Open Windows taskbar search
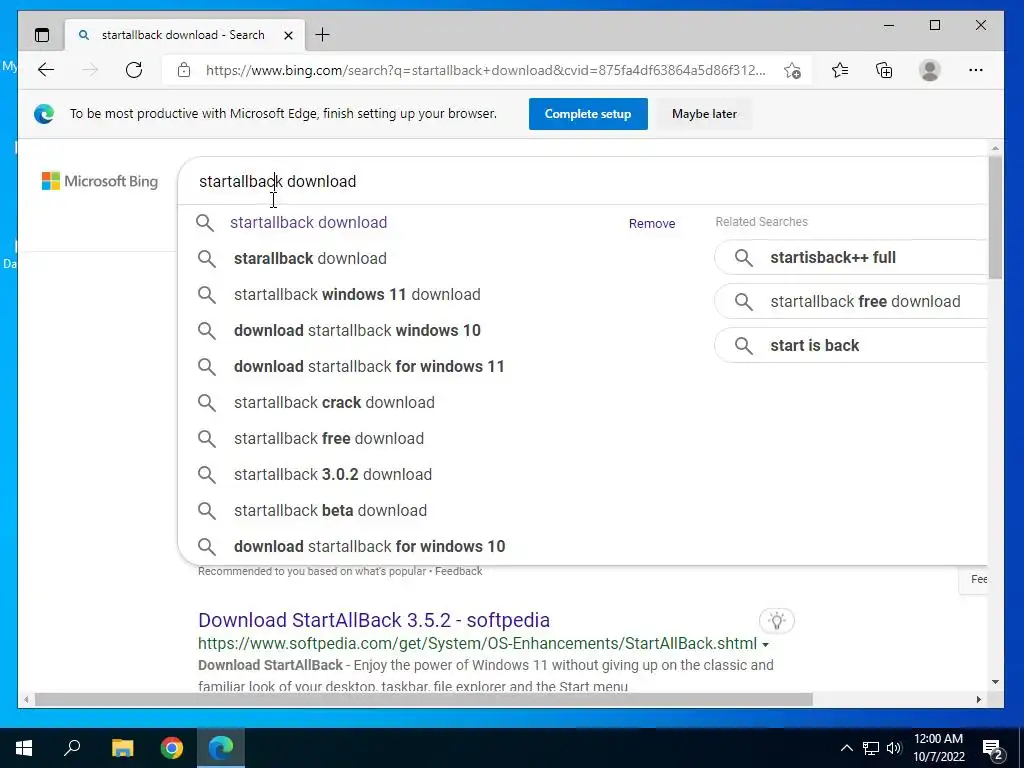Image resolution: width=1024 pixels, height=768 pixels. (x=72, y=748)
